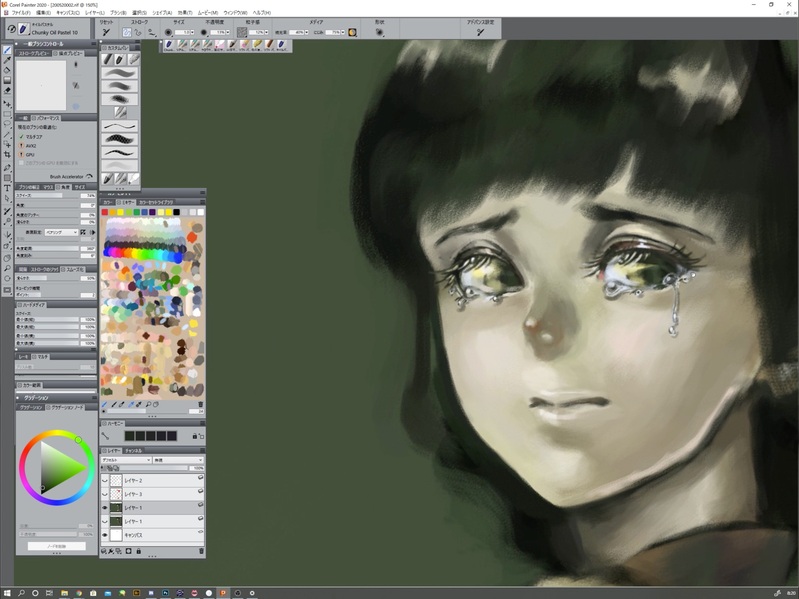Viewport: 799px width, 599px height.
Task: Open the ファイル menu
Action: click(x=21, y=12)
